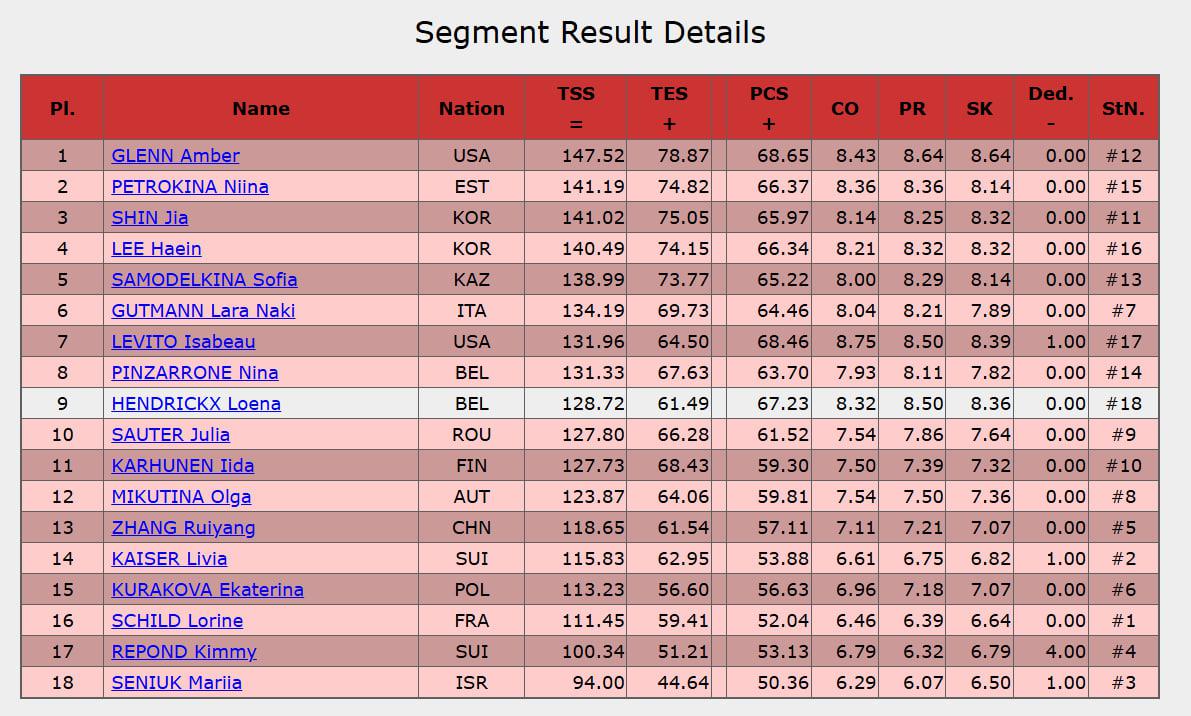Screen dimensions: 1191x716
Task: Open SAMODELKINA Sofia's link
Action: point(204,280)
